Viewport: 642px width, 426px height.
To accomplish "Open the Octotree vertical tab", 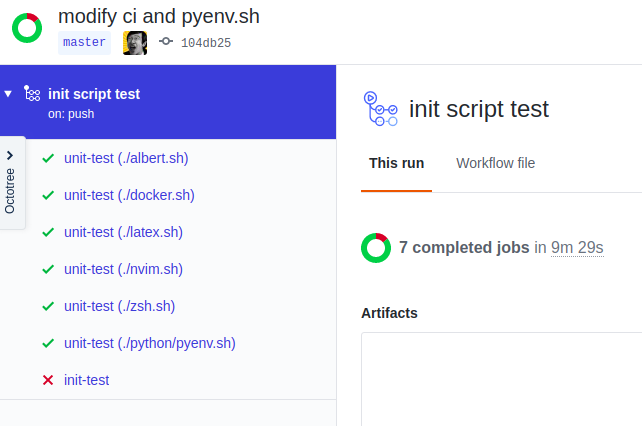I will [x=10, y=191].
